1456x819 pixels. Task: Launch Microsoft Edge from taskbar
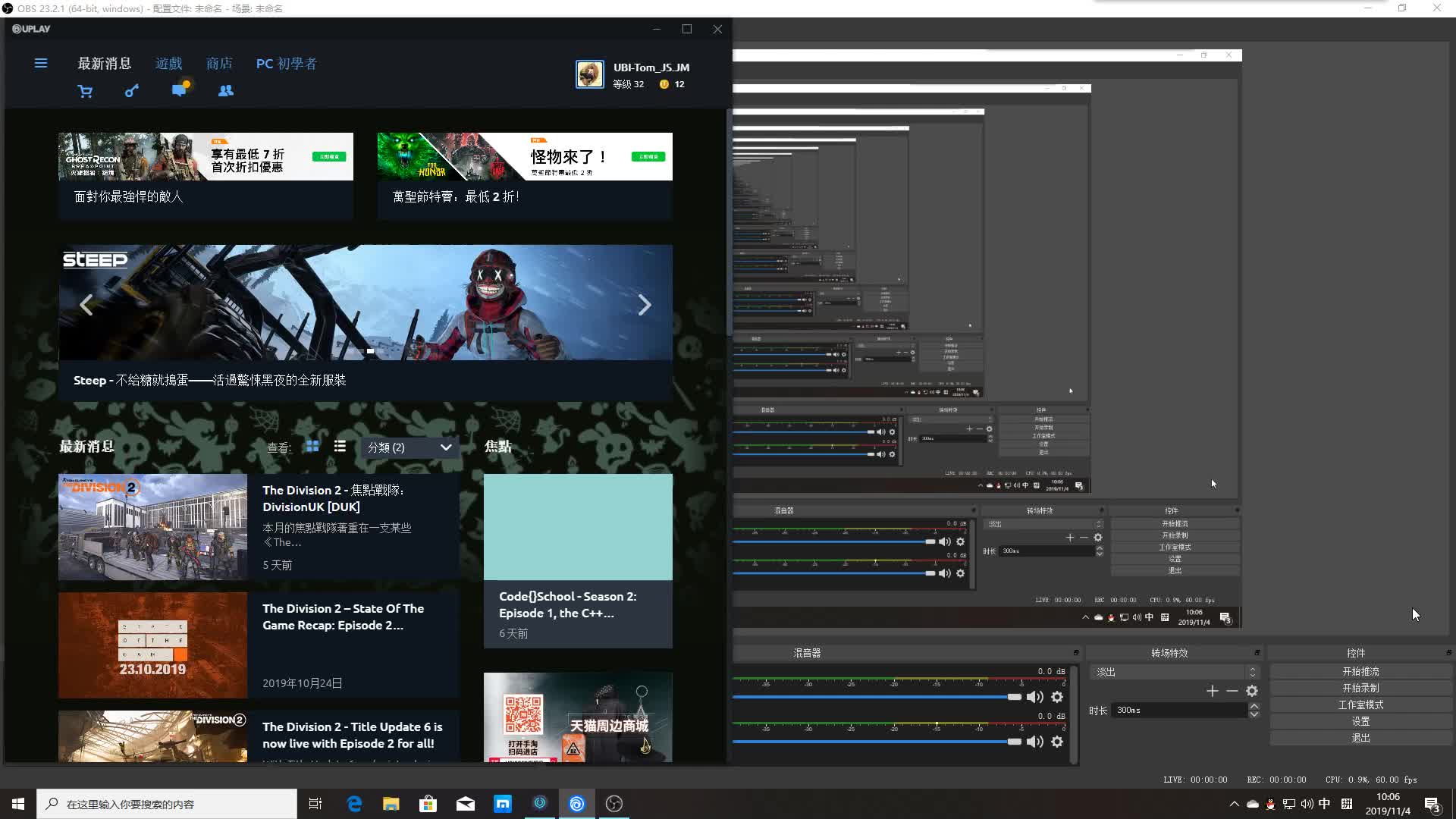(x=354, y=804)
